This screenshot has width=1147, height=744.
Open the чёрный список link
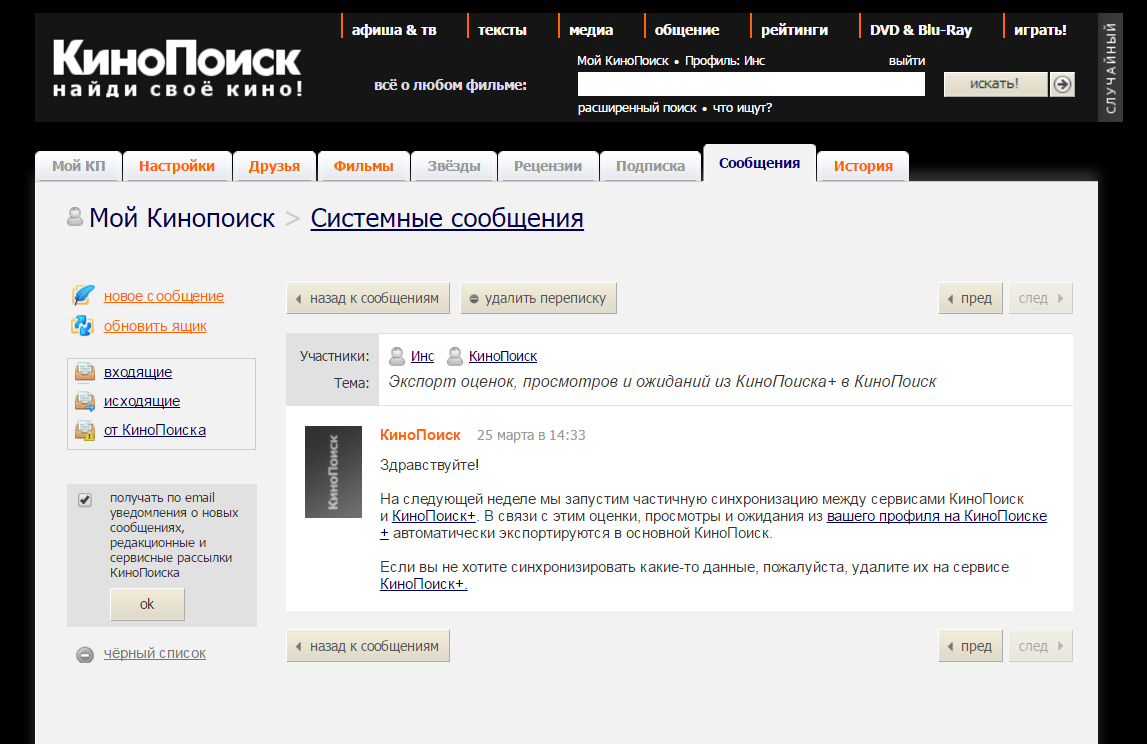click(155, 653)
